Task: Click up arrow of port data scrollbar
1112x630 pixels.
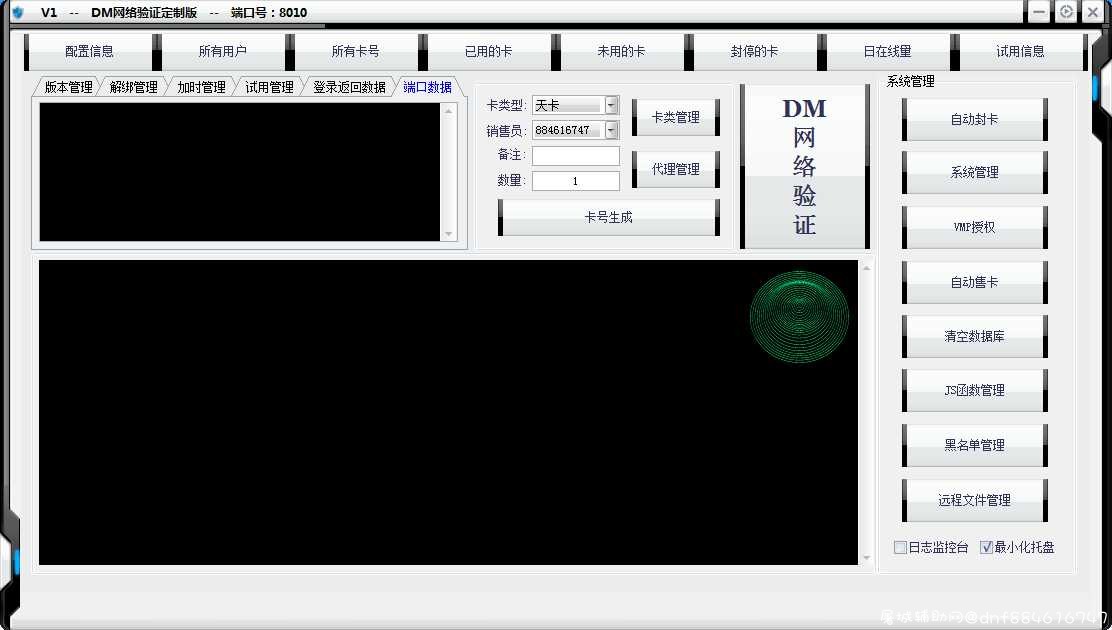Action: pos(448,111)
